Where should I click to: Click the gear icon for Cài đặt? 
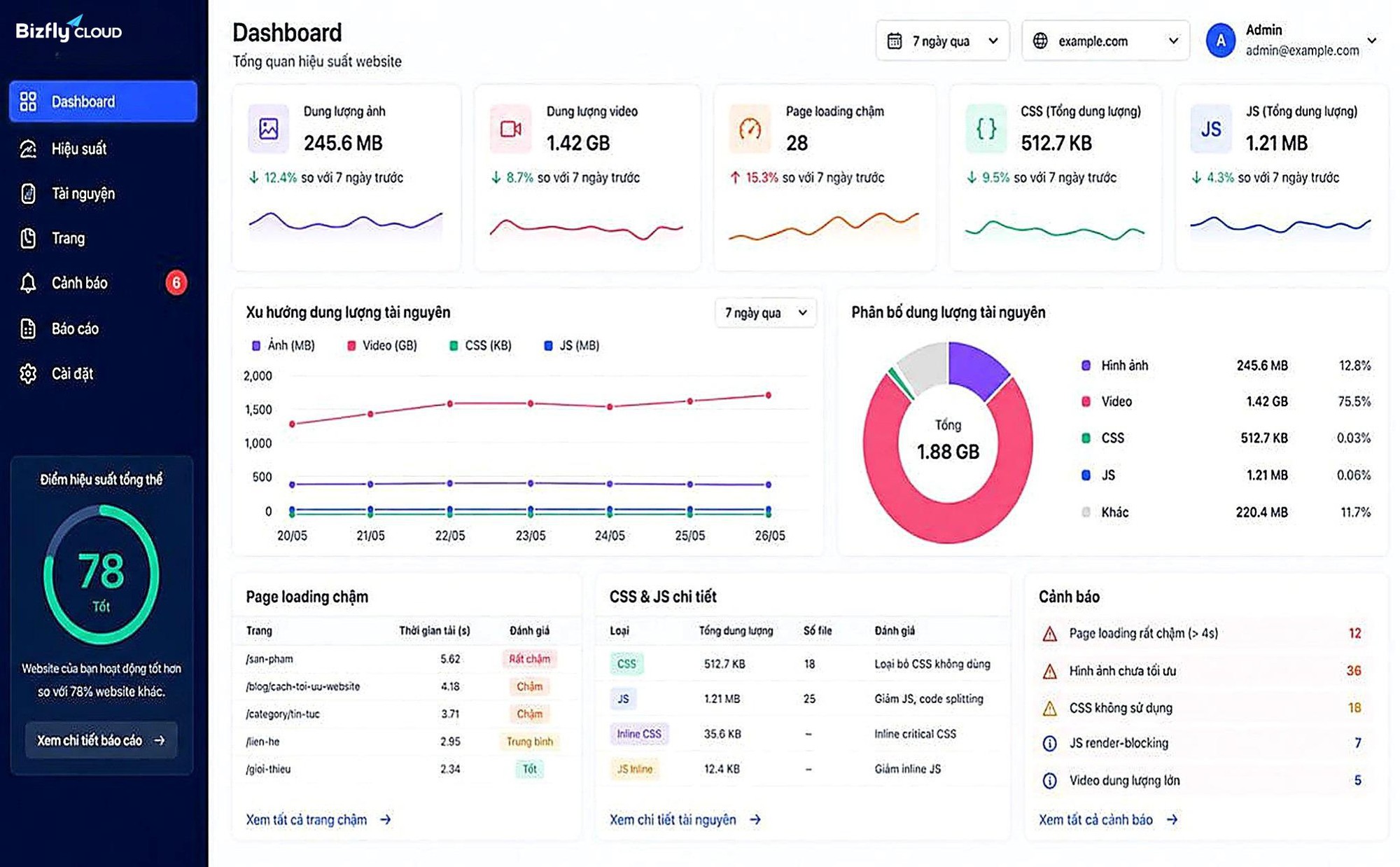(x=28, y=373)
